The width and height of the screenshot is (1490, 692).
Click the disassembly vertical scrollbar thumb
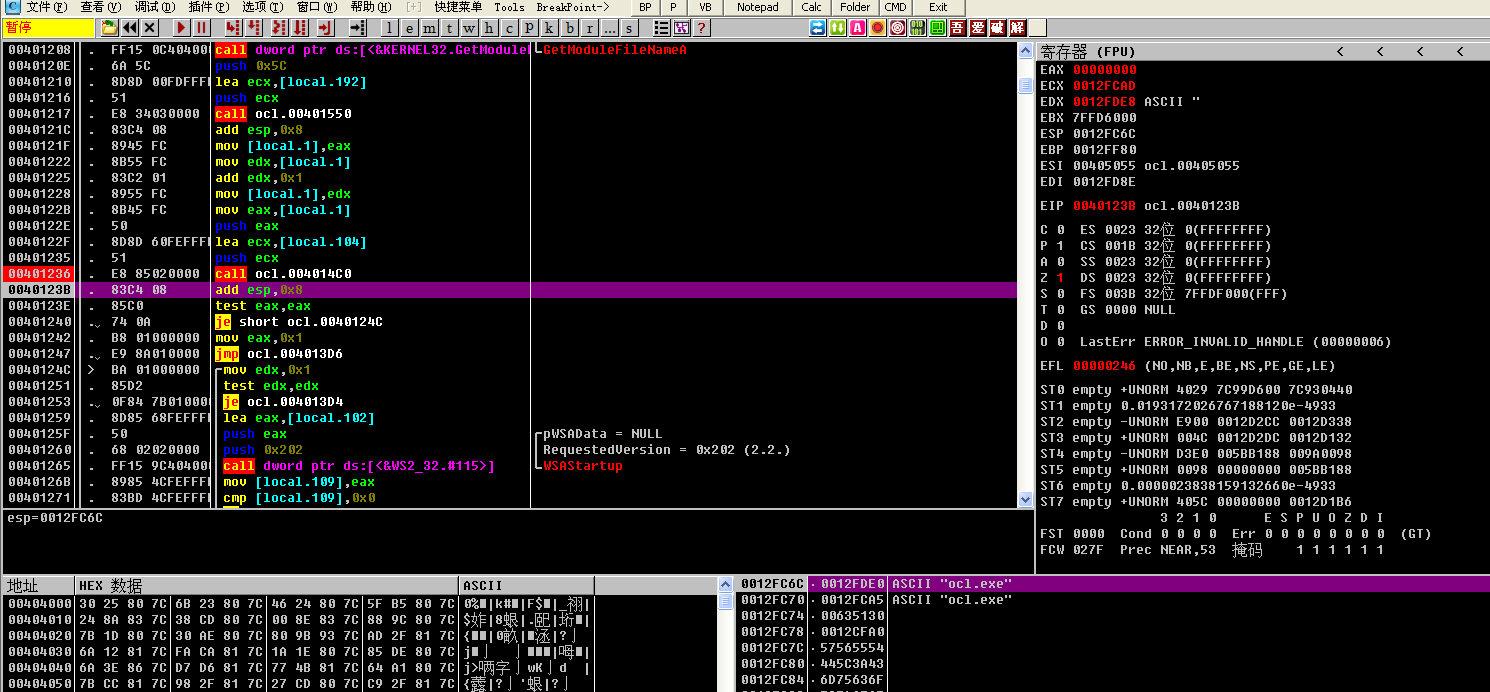pos(1025,86)
